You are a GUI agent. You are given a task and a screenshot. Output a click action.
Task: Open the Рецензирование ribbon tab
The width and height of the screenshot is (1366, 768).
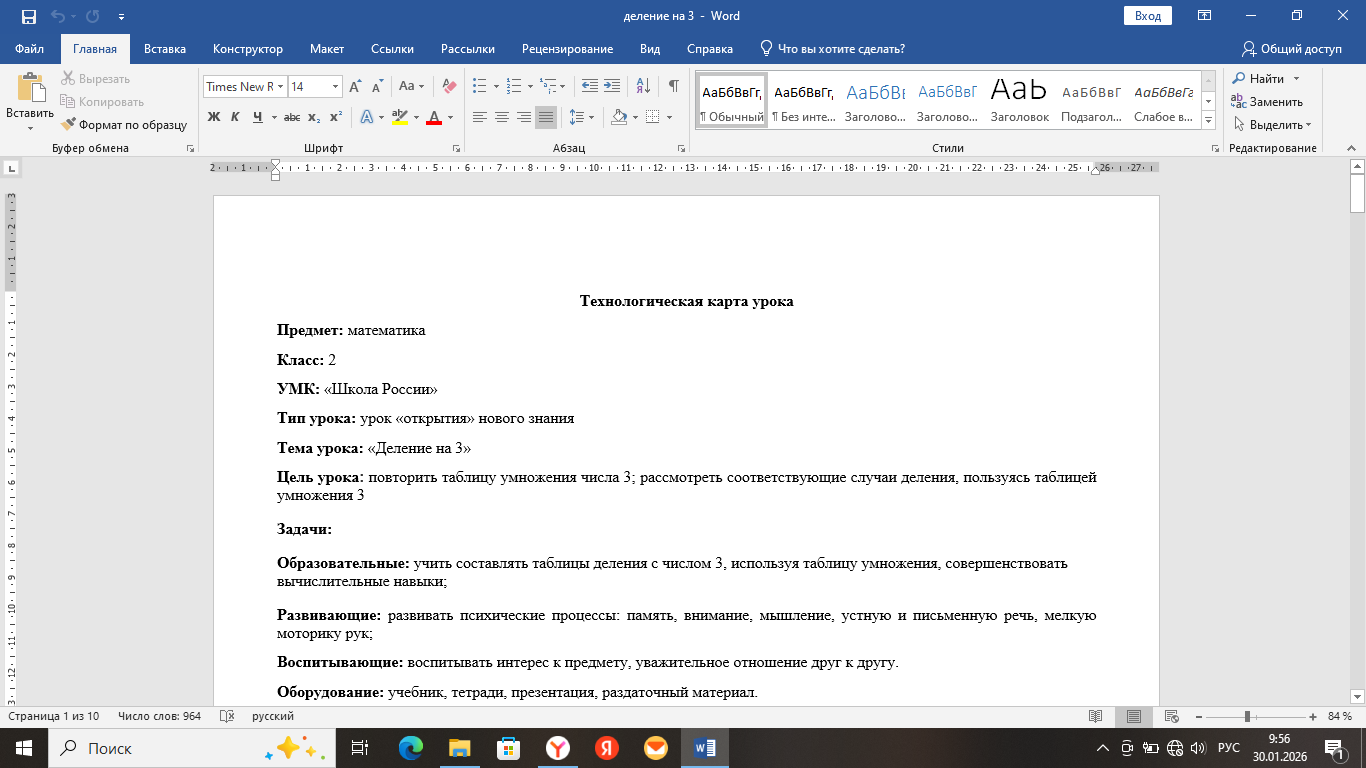568,49
